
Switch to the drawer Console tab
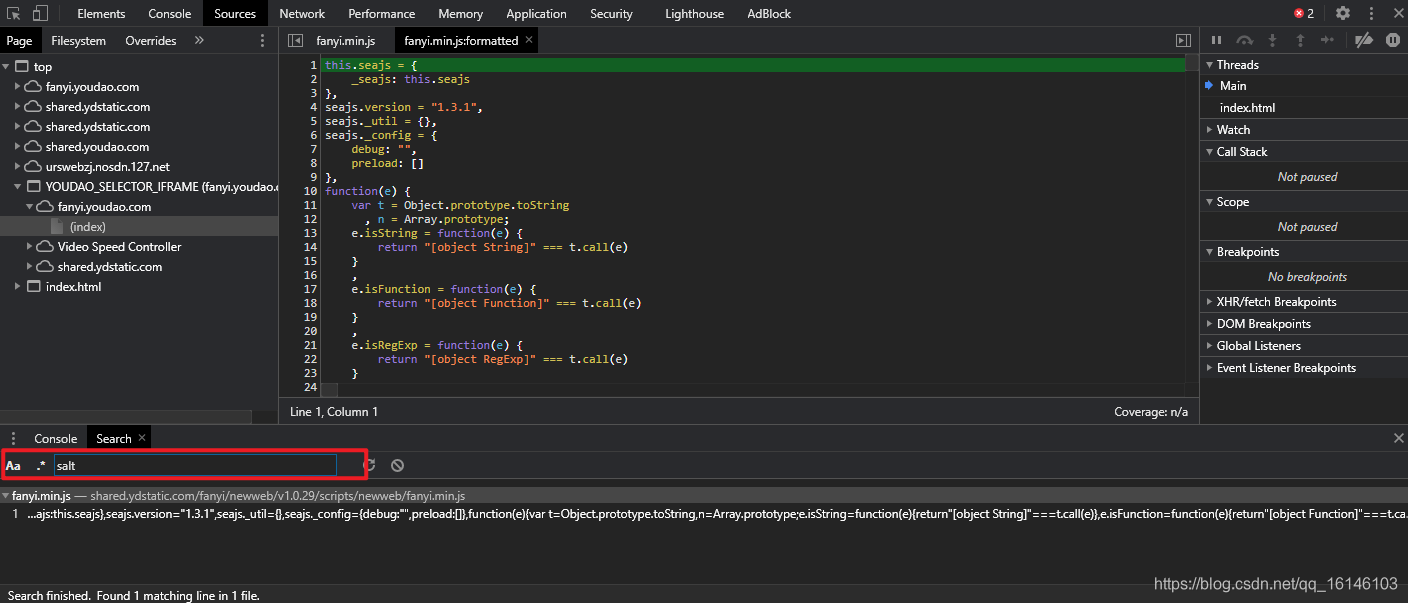click(56, 438)
